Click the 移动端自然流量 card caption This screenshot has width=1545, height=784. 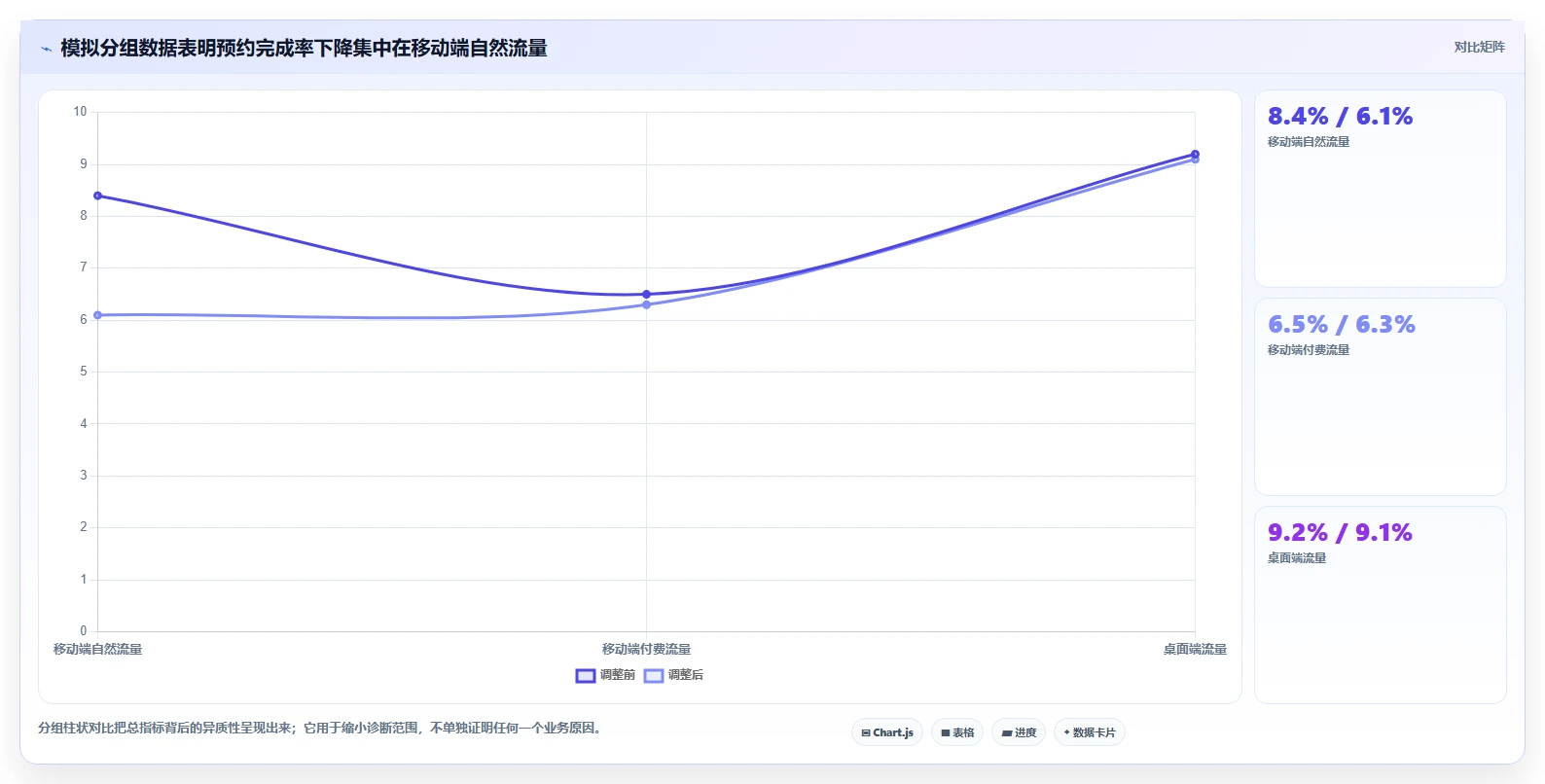(x=1309, y=141)
